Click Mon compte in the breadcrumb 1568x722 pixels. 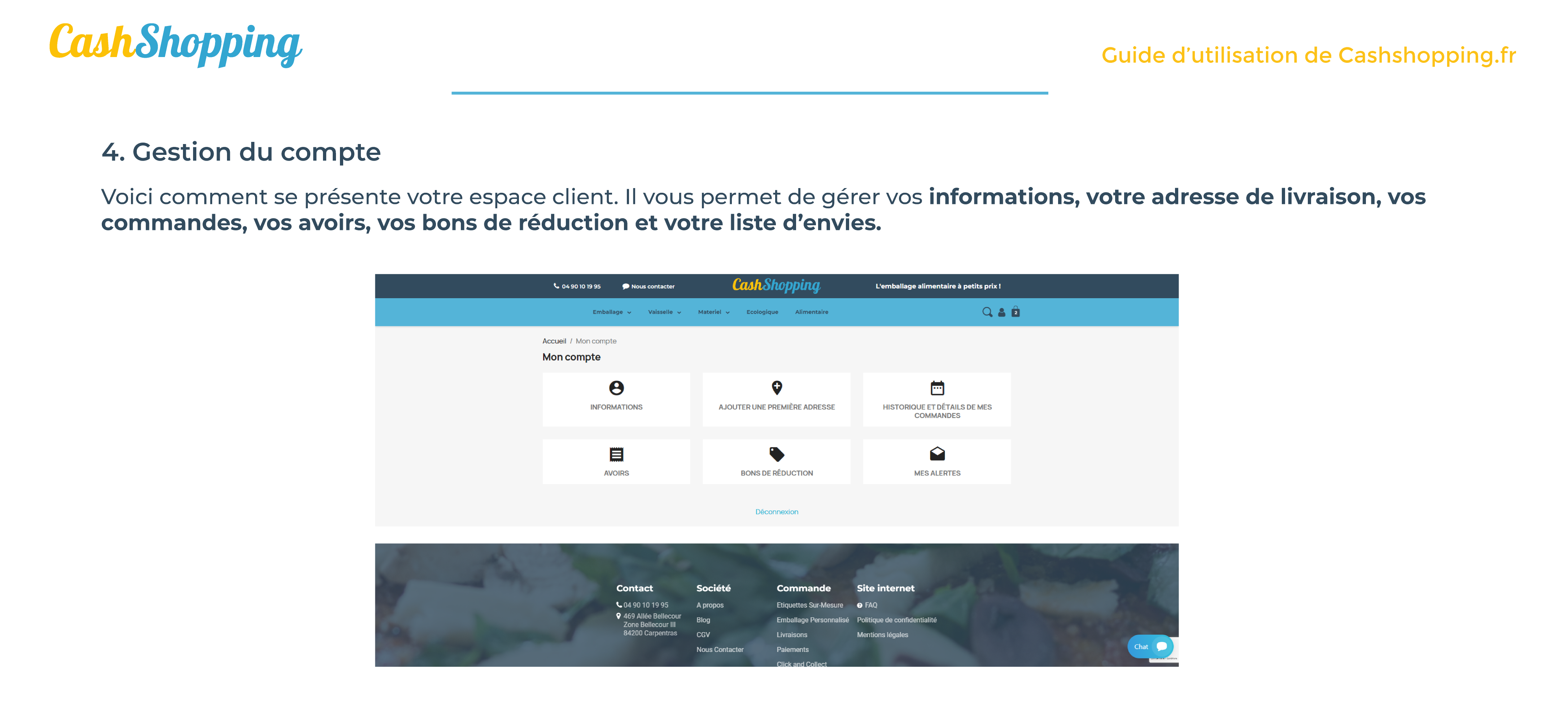[596, 341]
